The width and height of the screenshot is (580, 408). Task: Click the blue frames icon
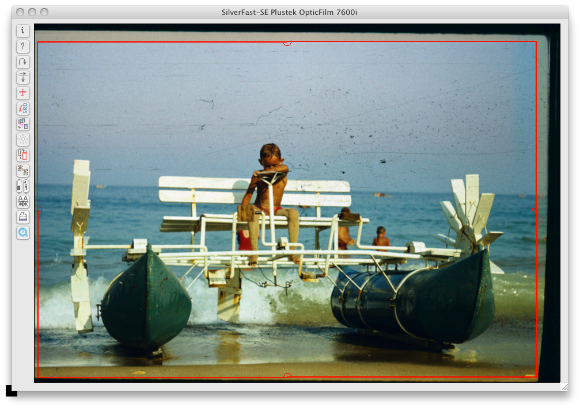pyautogui.click(x=23, y=124)
